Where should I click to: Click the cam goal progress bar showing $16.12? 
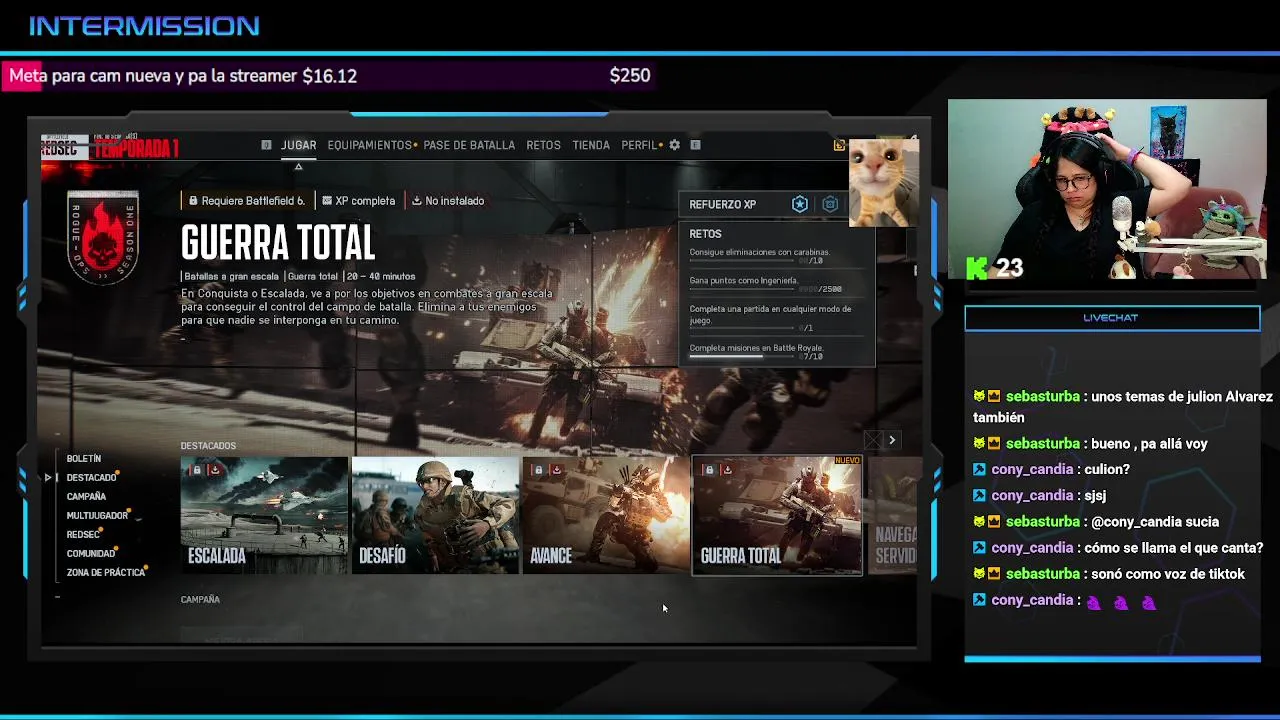click(x=329, y=76)
